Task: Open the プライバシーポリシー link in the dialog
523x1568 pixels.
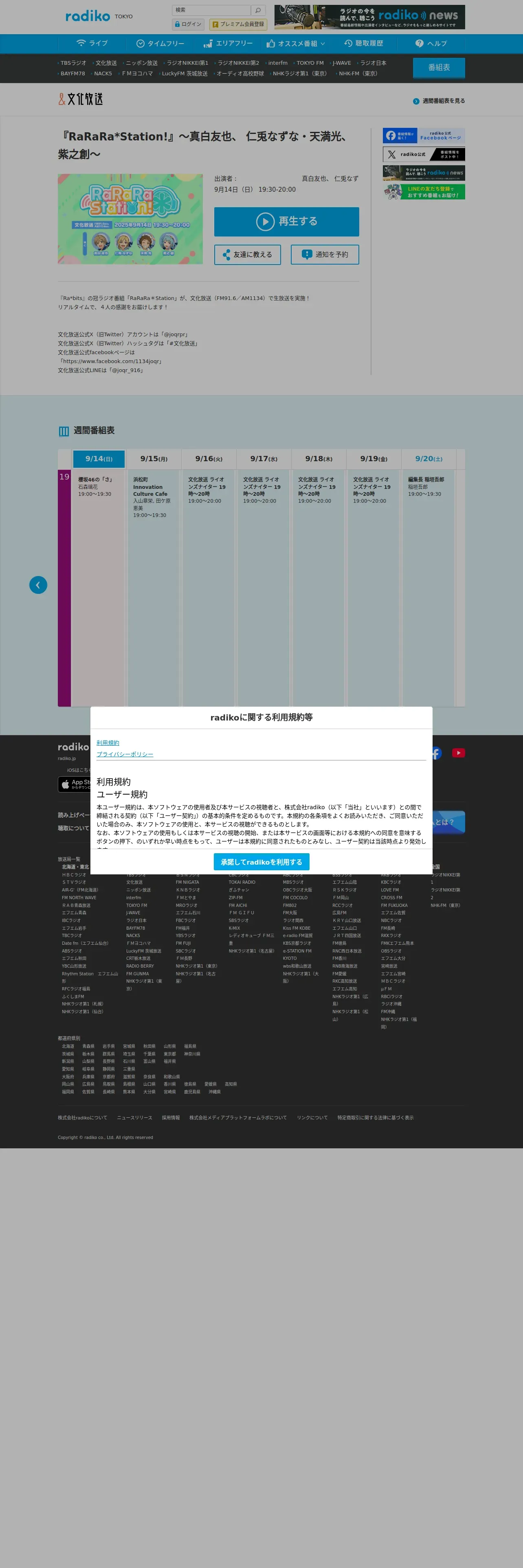Action: click(125, 754)
